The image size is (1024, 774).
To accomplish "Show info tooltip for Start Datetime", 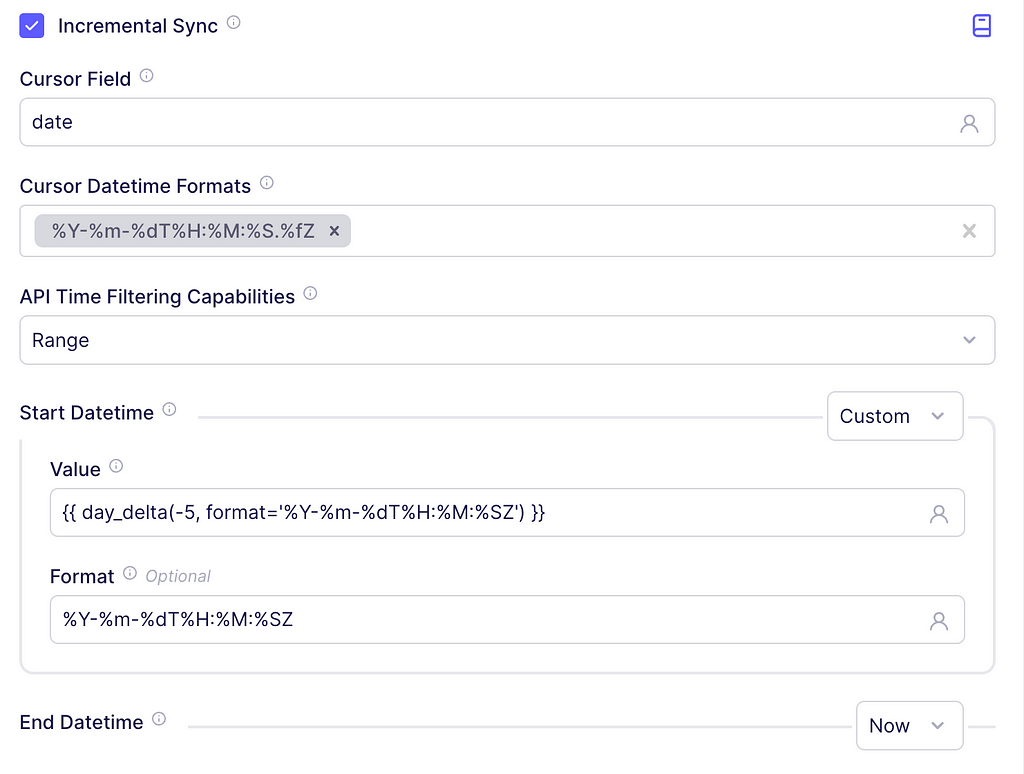I will coord(169,410).
